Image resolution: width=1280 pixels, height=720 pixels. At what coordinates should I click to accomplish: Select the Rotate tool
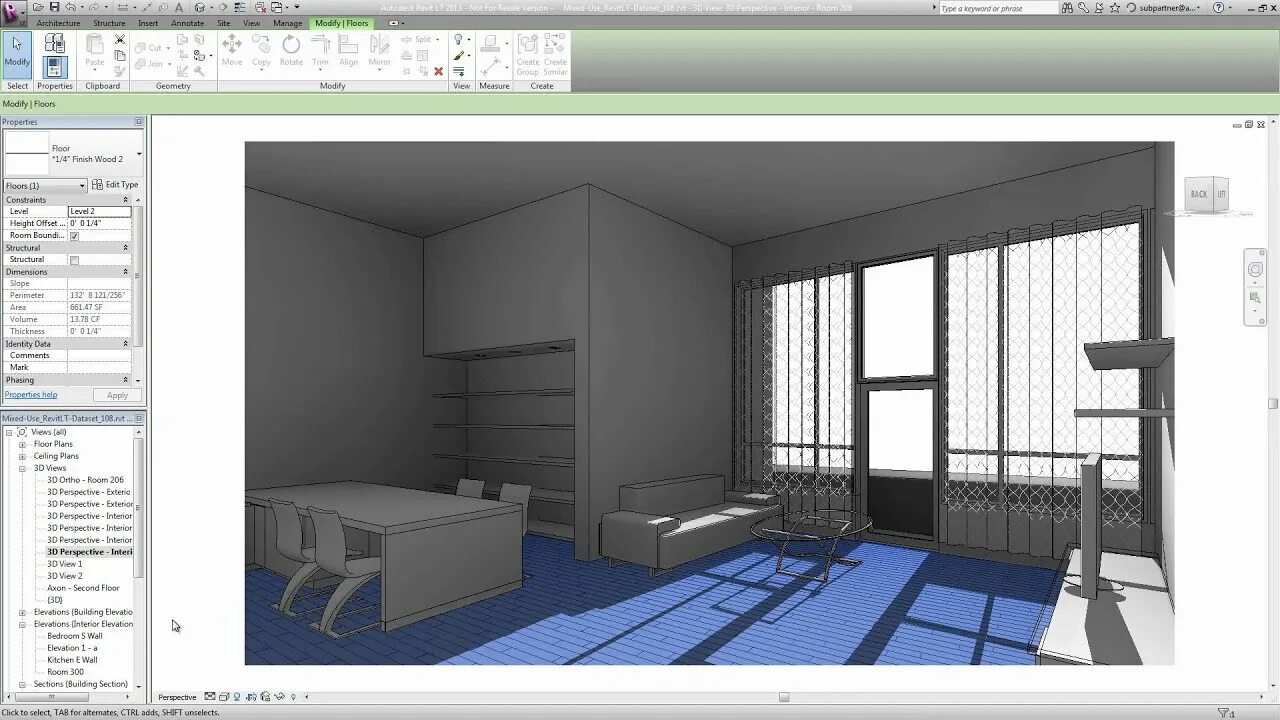point(291,50)
